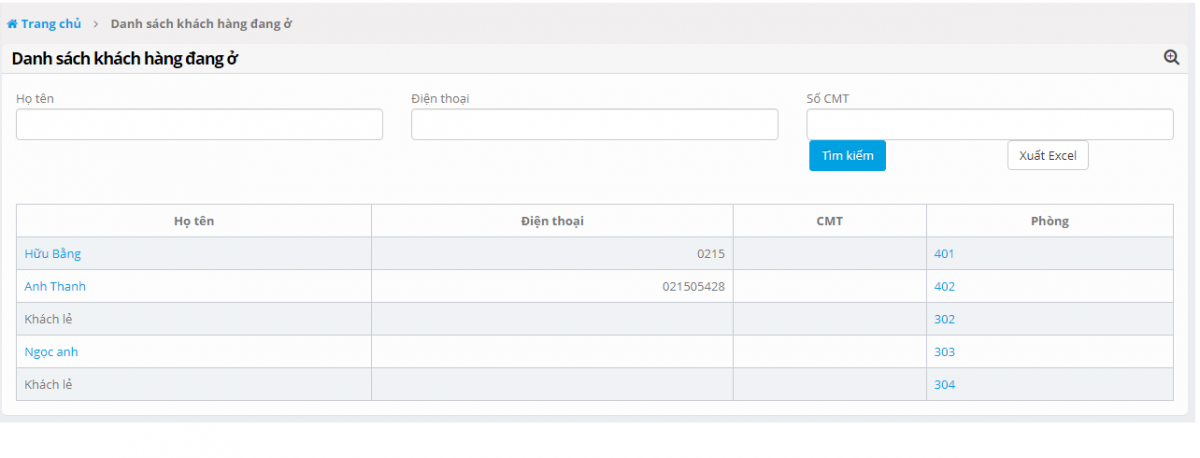Focus the Họ tên search field
The image size is (1200, 458).
click(199, 124)
